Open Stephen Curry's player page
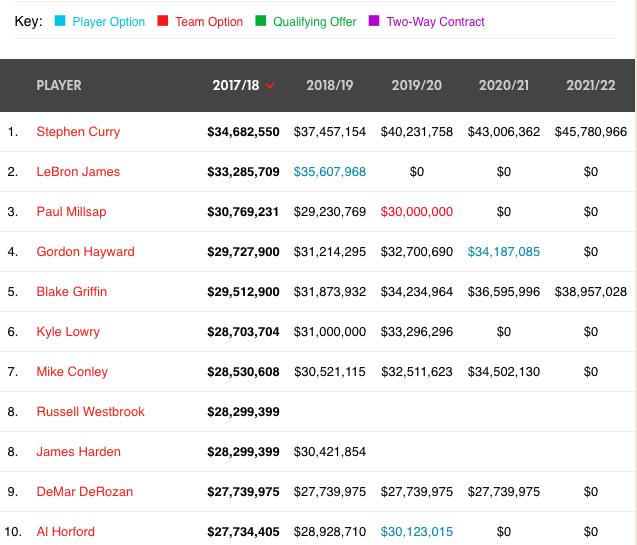Image resolution: width=637 pixels, height=545 pixels. tap(77, 131)
